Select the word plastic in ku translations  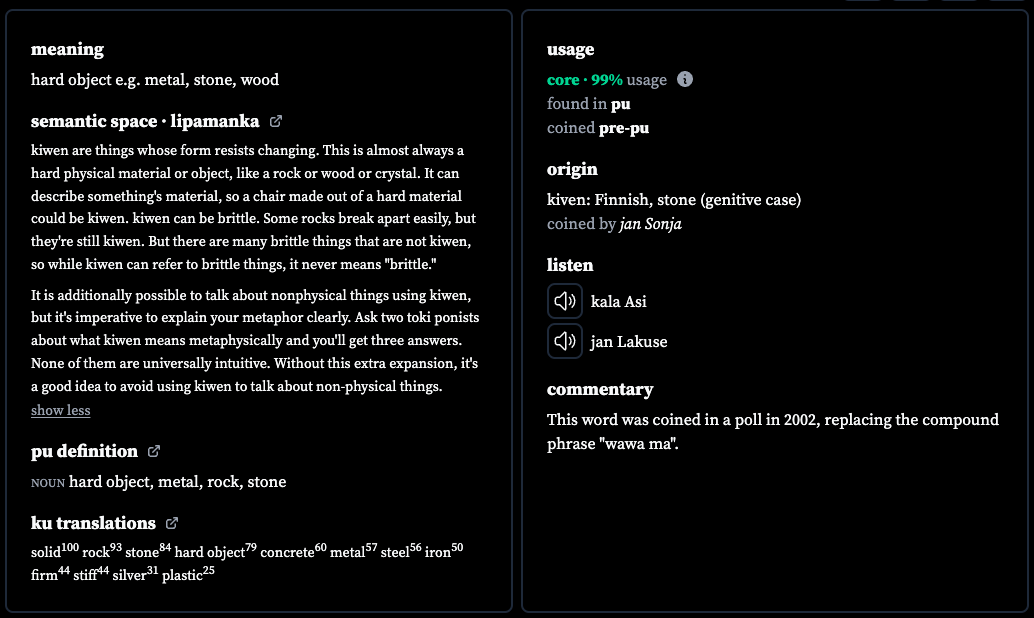click(x=182, y=576)
